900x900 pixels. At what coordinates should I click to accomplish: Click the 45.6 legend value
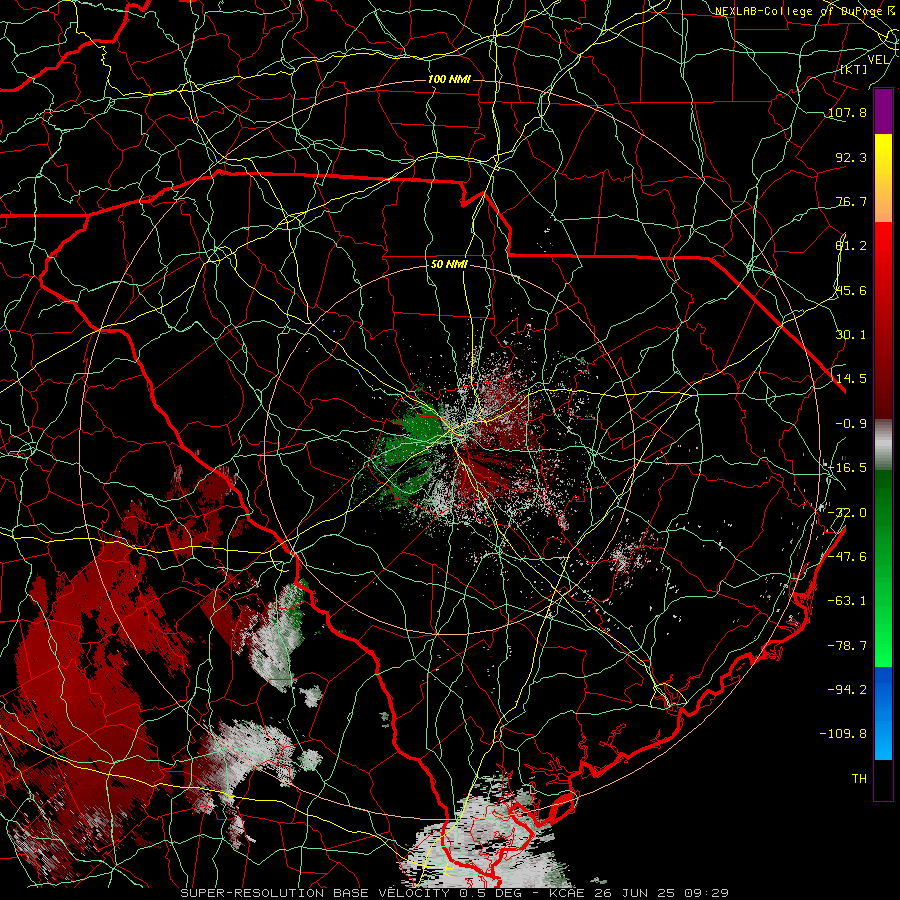(x=851, y=290)
